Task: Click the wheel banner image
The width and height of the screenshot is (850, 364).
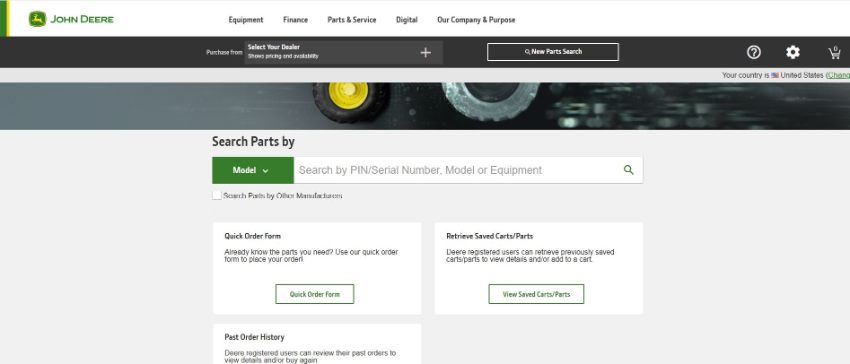Action: (x=425, y=106)
